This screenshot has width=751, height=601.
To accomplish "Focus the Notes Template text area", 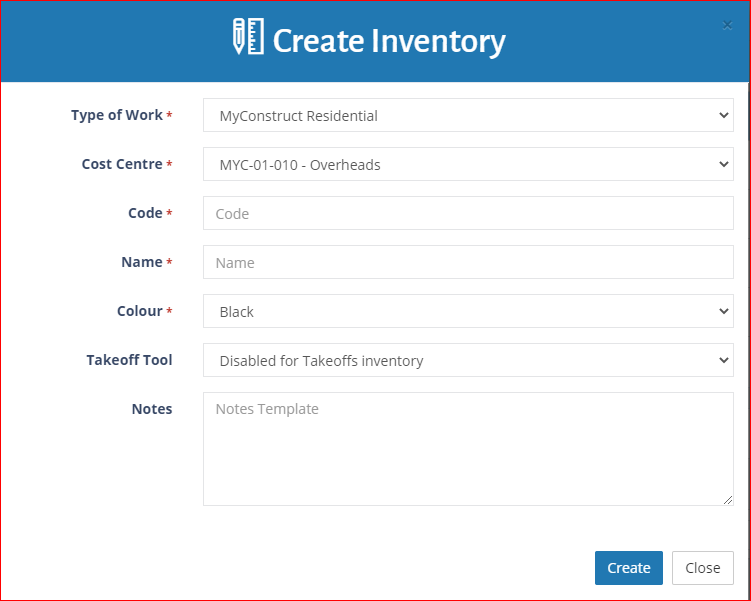I will point(468,449).
